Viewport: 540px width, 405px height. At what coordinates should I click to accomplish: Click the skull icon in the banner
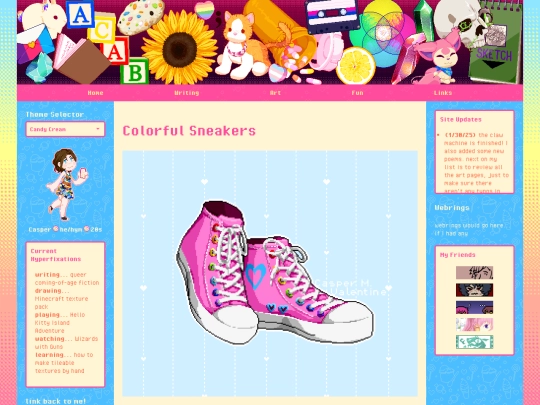coord(460,22)
